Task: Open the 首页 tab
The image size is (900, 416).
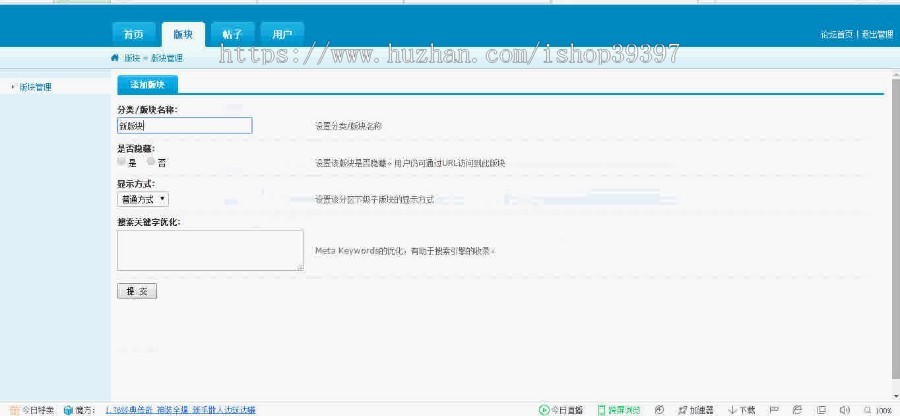Action: click(x=134, y=35)
